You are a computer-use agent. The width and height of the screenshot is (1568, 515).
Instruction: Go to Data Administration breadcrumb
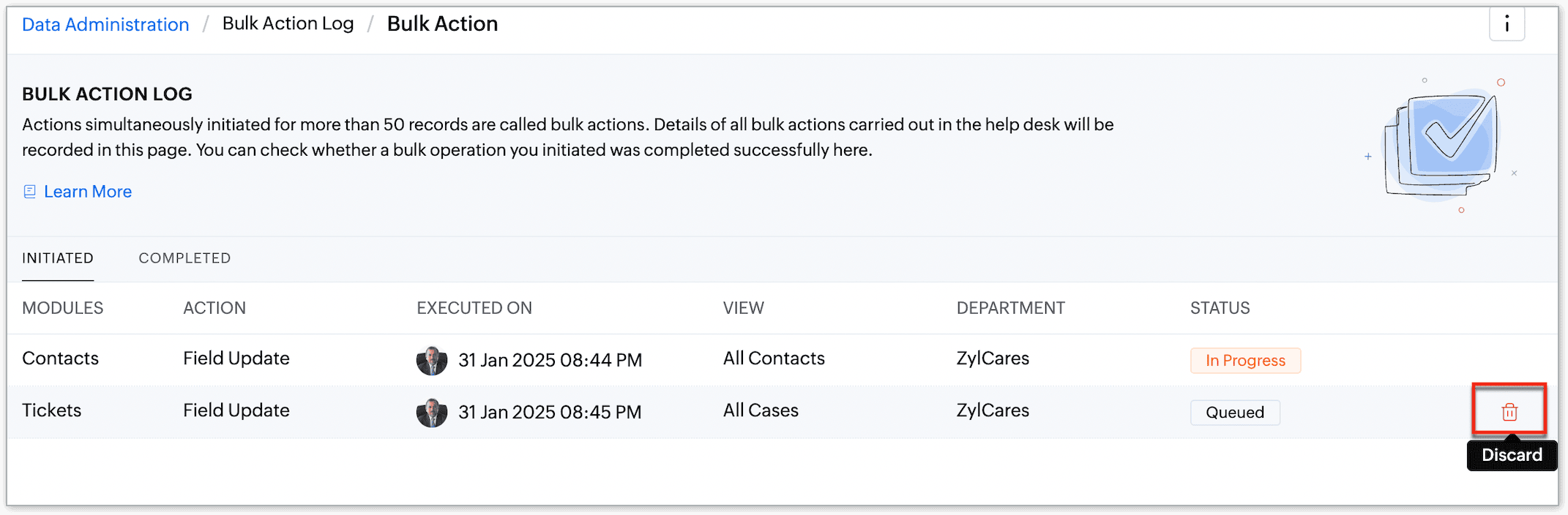click(105, 24)
